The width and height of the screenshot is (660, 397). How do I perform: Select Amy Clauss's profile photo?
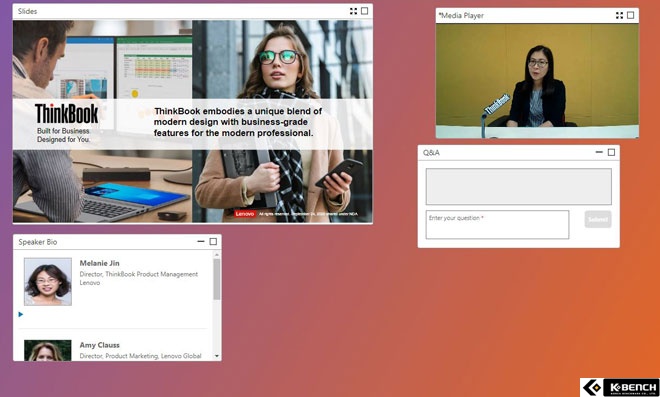coord(48,350)
